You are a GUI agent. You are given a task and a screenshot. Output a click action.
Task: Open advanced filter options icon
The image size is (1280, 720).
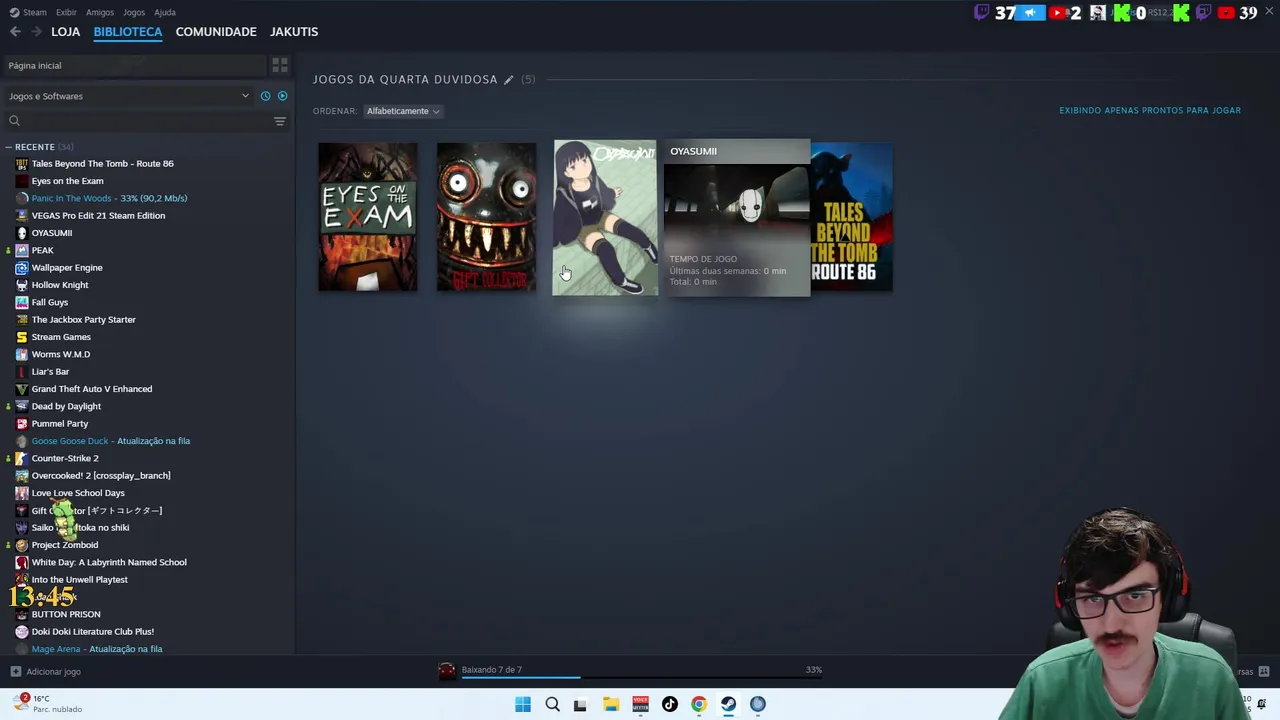(280, 121)
